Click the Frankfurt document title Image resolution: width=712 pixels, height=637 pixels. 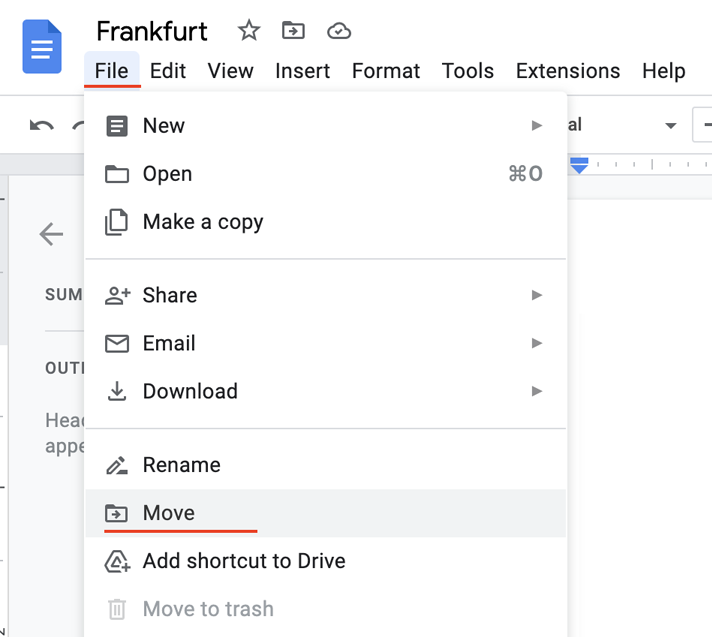click(152, 31)
